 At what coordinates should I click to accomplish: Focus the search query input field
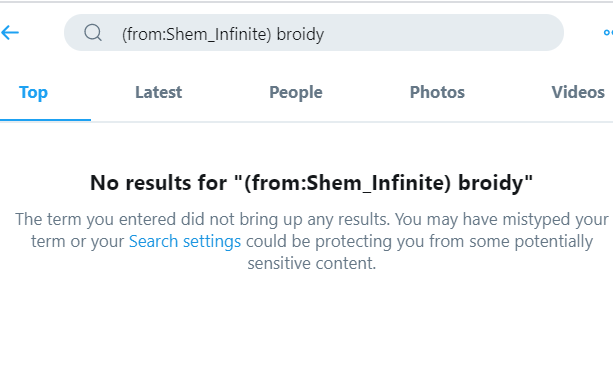314,32
